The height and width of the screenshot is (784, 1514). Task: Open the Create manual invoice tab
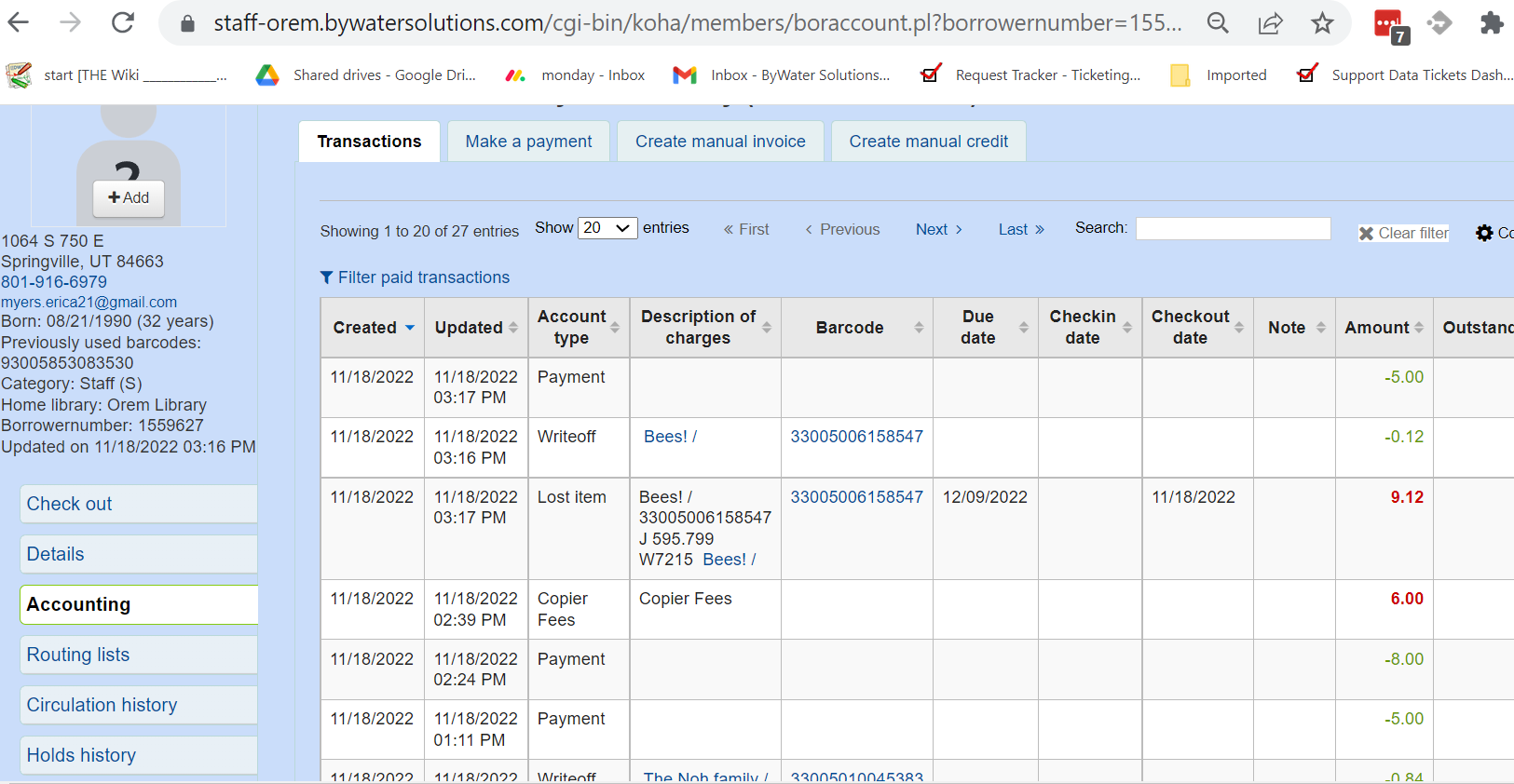point(720,142)
